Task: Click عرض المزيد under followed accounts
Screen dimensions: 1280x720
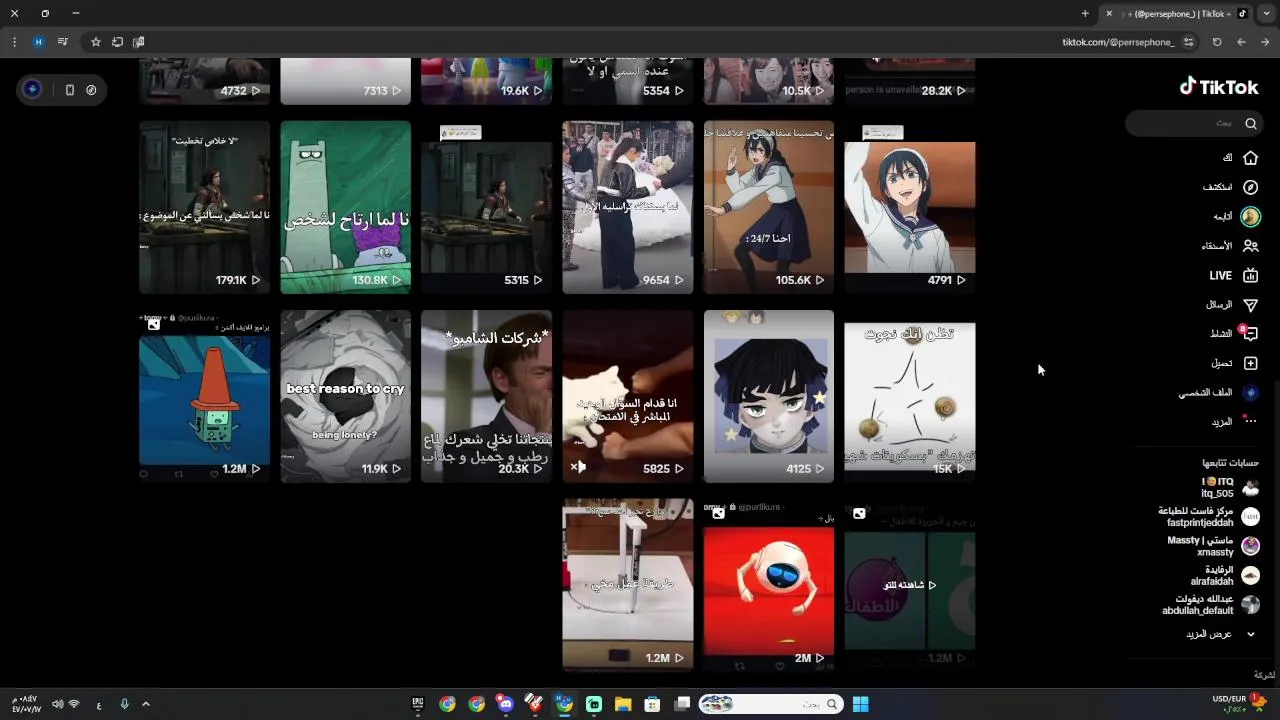Action: coord(1209,634)
